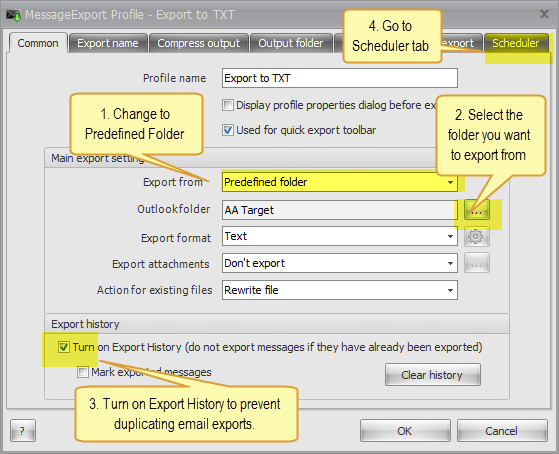Image resolution: width=559 pixels, height=454 pixels.
Task: Toggle Display profile properties dialog checkbox
Action: tap(228, 105)
